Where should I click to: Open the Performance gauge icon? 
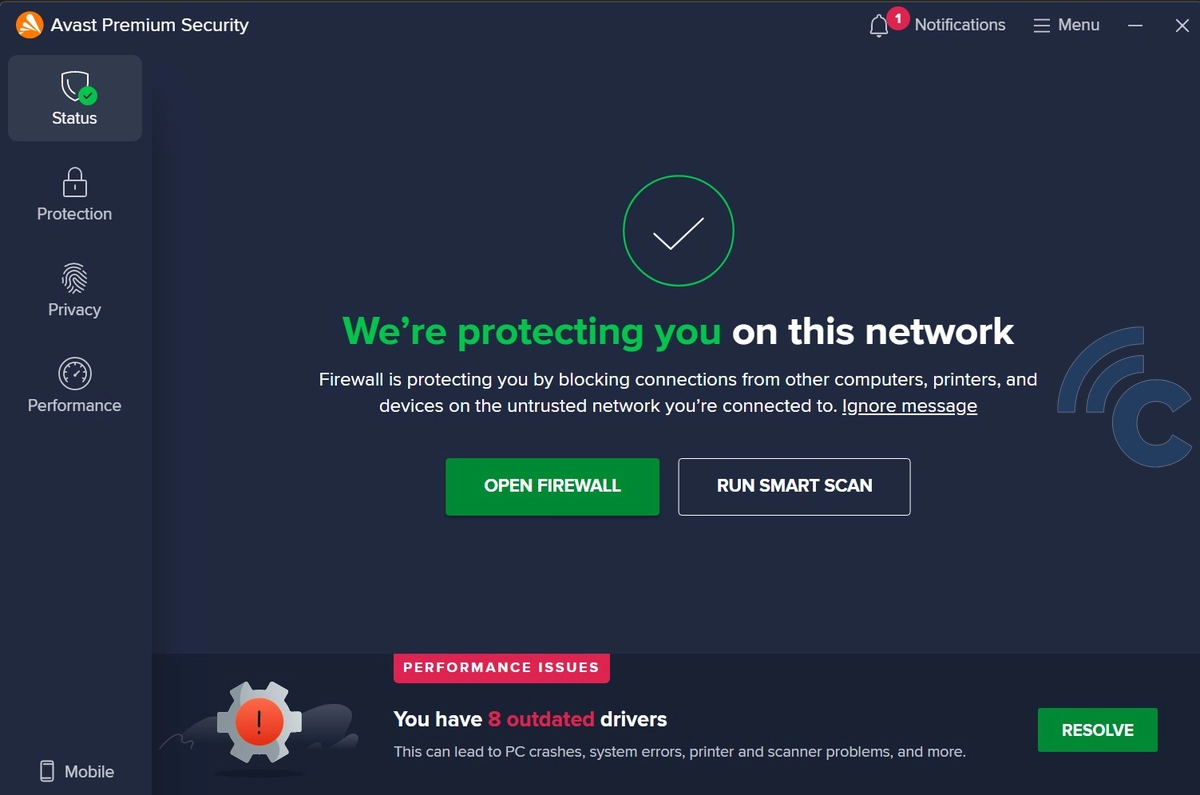click(74, 374)
